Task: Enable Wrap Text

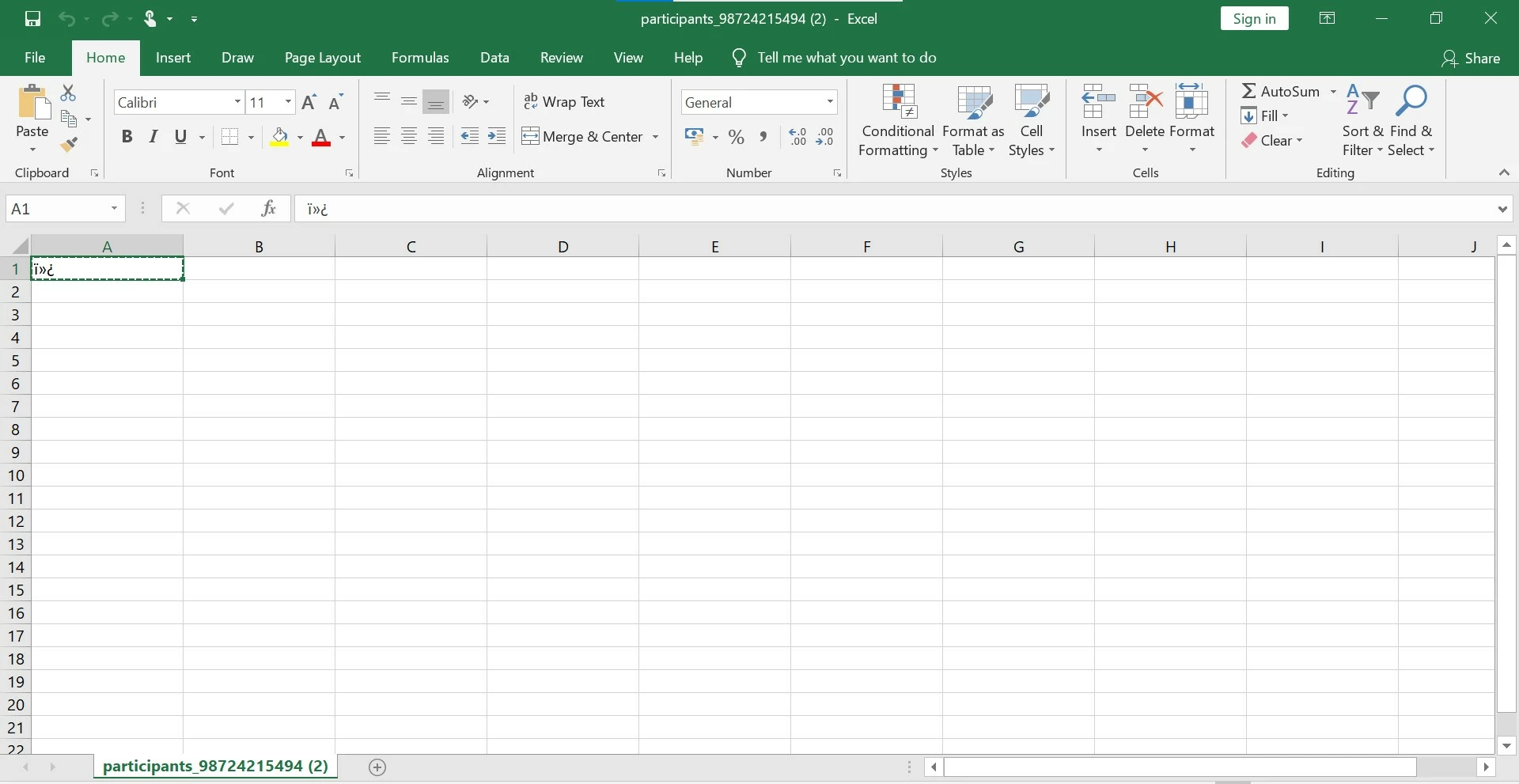Action: coord(564,101)
